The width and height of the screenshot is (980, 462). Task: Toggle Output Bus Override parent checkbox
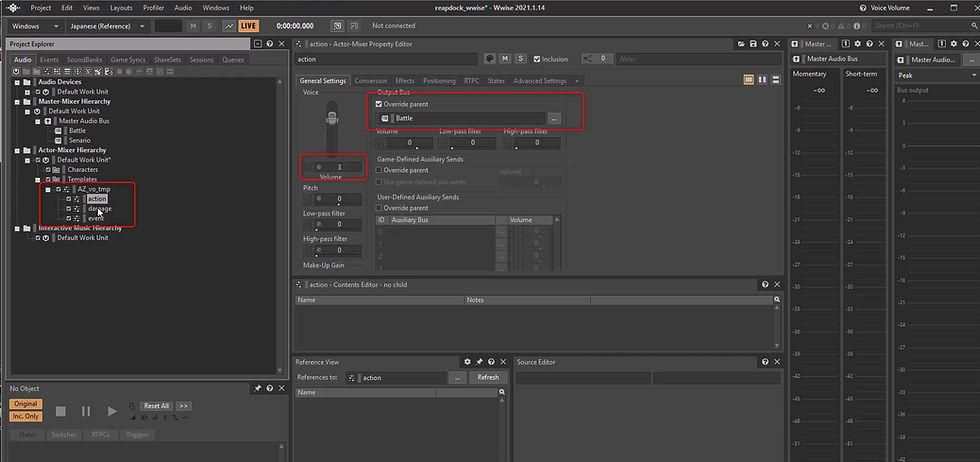coord(378,104)
